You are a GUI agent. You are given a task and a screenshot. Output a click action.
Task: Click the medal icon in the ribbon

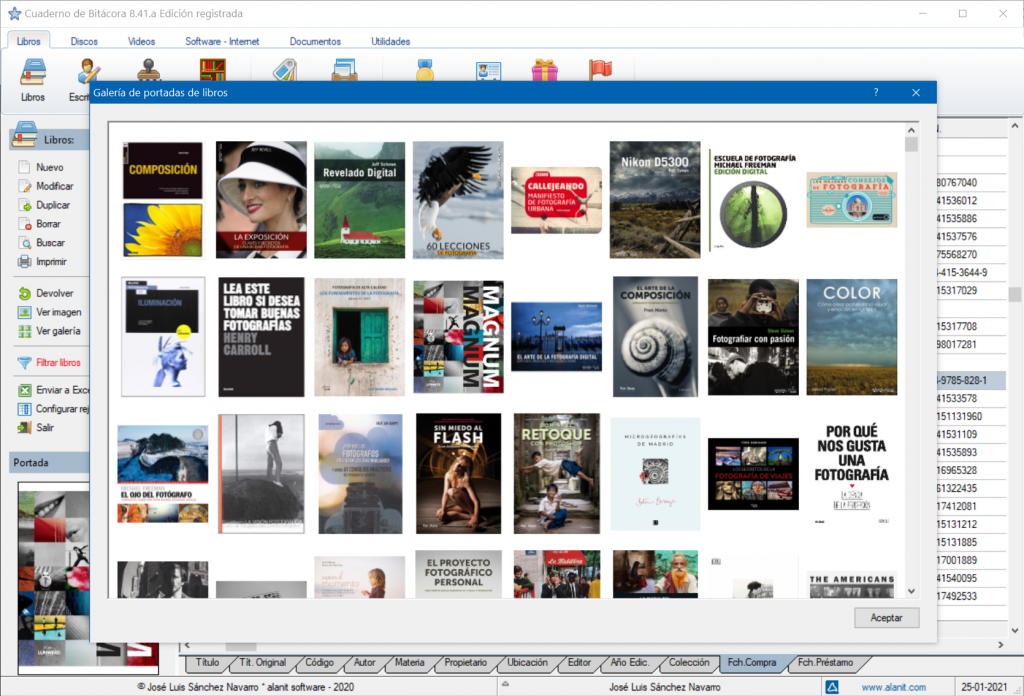(x=425, y=71)
